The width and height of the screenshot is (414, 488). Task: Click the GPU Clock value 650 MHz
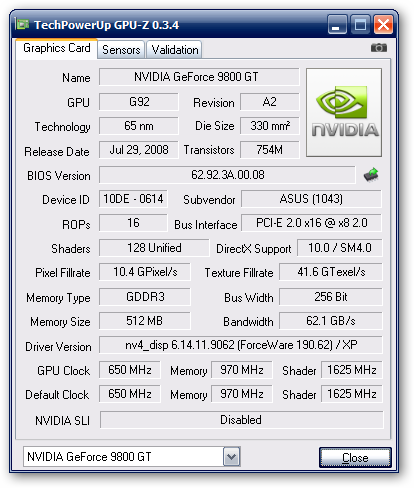(130, 370)
